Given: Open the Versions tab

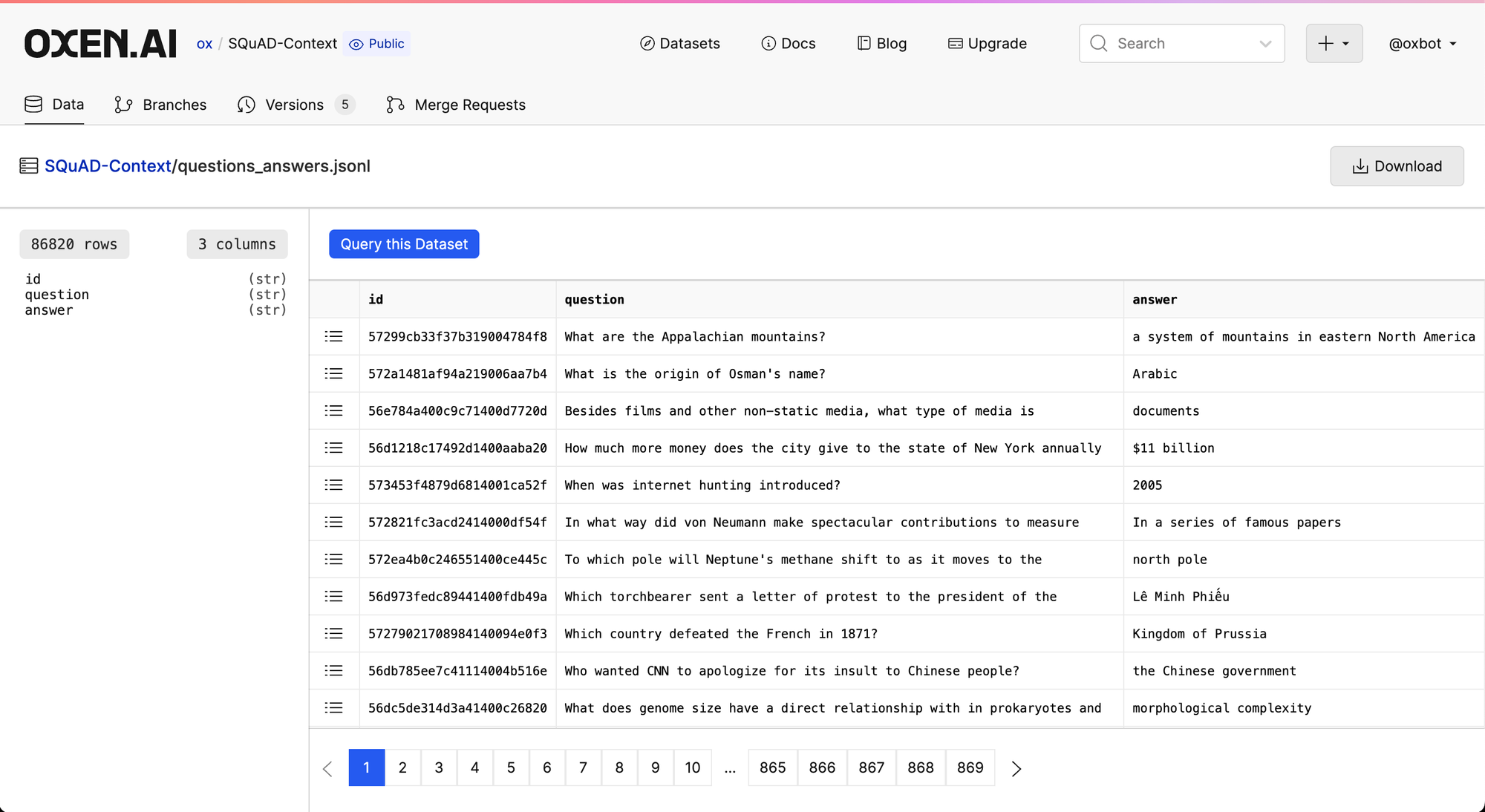Looking at the screenshot, I should click(x=295, y=105).
